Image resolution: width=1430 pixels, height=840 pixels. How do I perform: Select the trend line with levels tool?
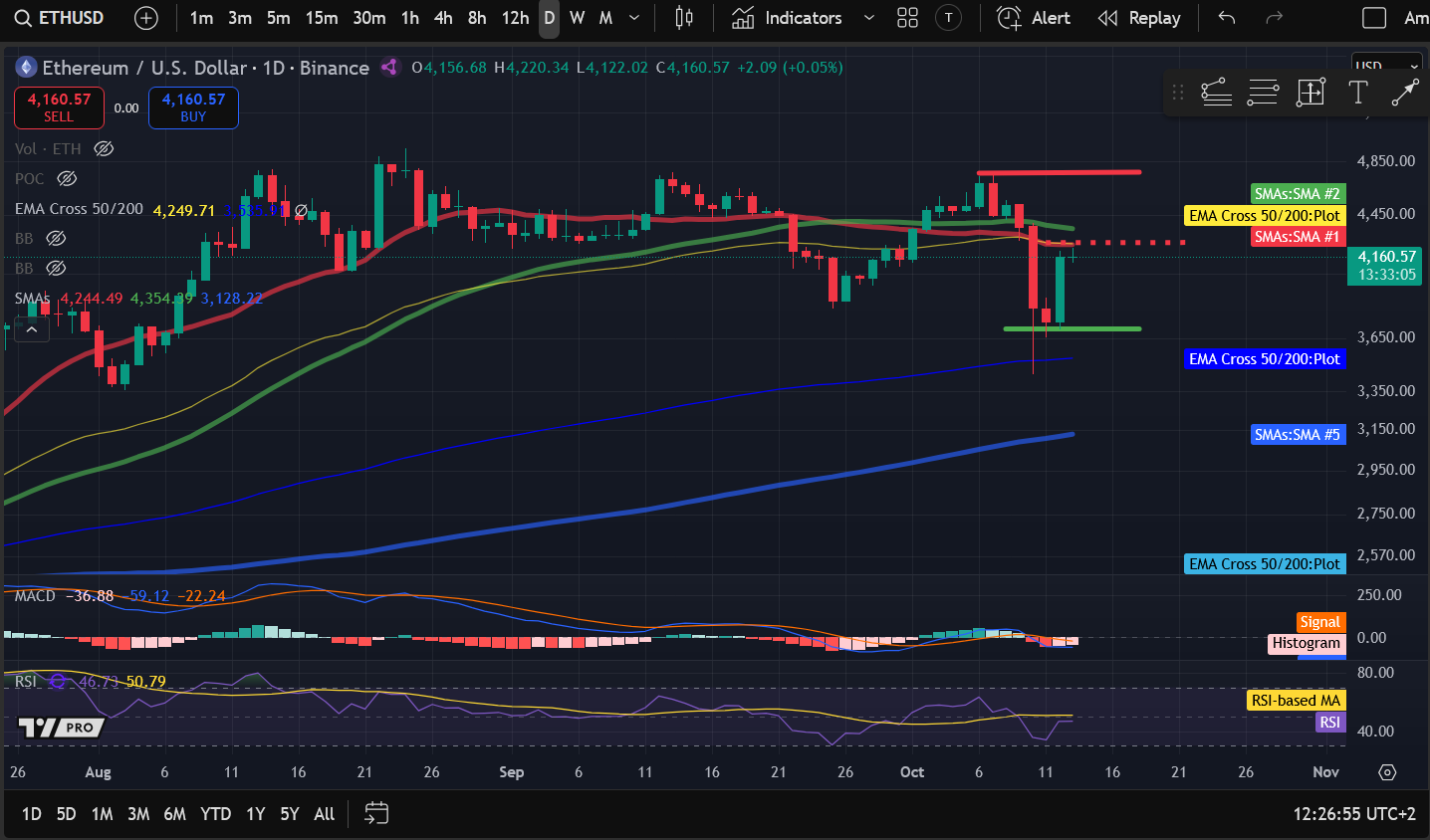coord(1216,93)
